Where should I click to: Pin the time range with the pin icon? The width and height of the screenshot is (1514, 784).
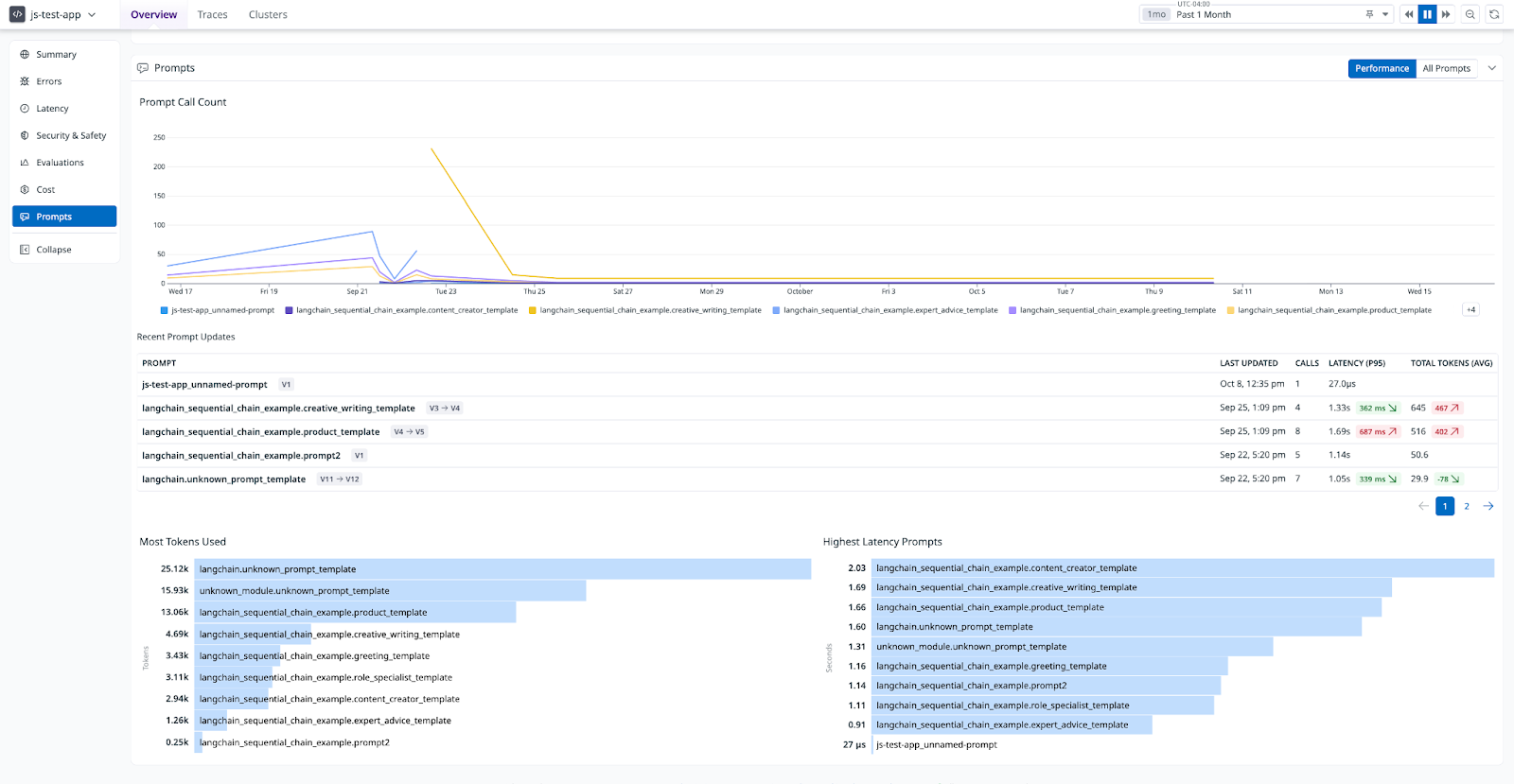point(1369,14)
